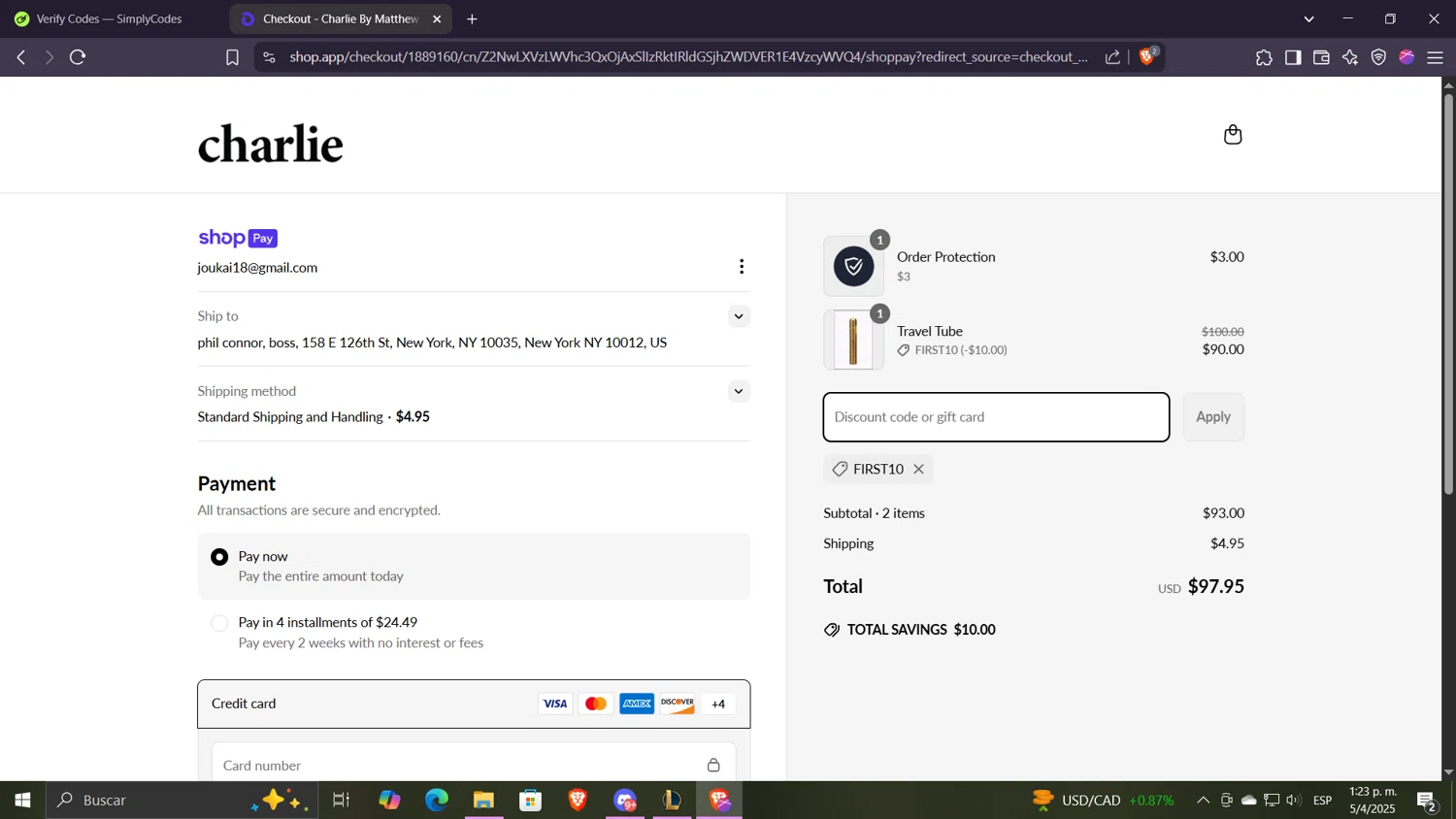The image size is (1456, 819).
Task: Click the USD/CAD taskbar widget
Action: pos(1104,800)
